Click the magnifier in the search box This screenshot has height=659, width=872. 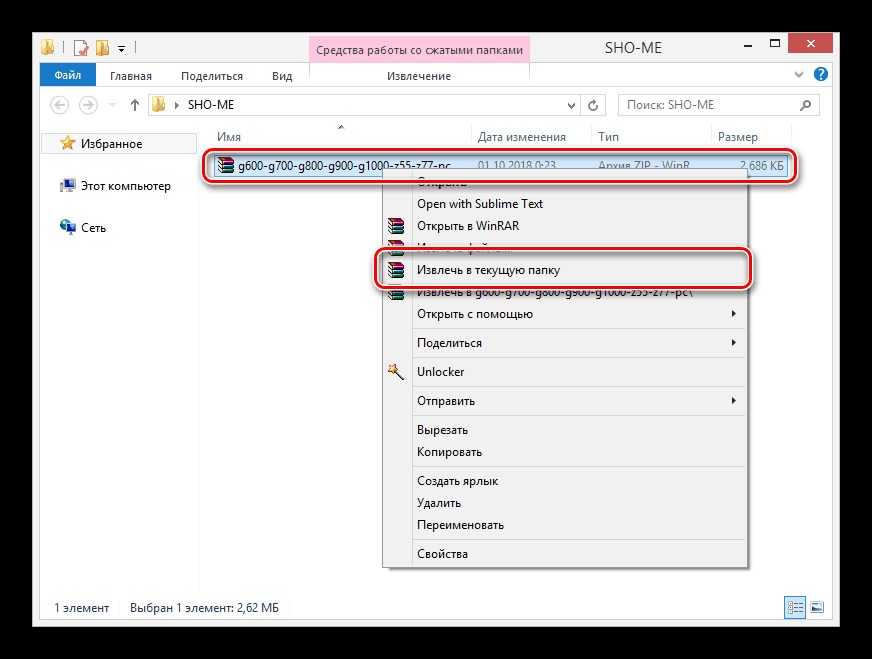(x=805, y=105)
